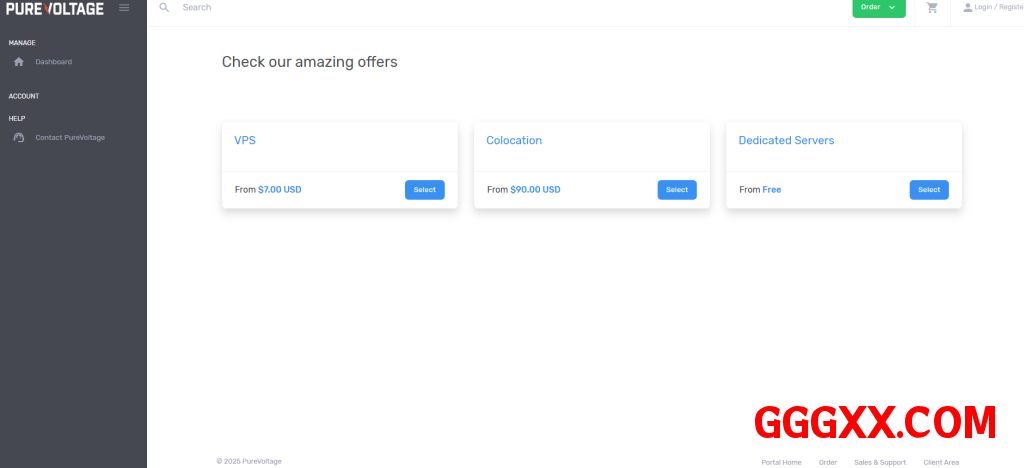
Task: Select the VPS offer
Action: [x=425, y=190]
